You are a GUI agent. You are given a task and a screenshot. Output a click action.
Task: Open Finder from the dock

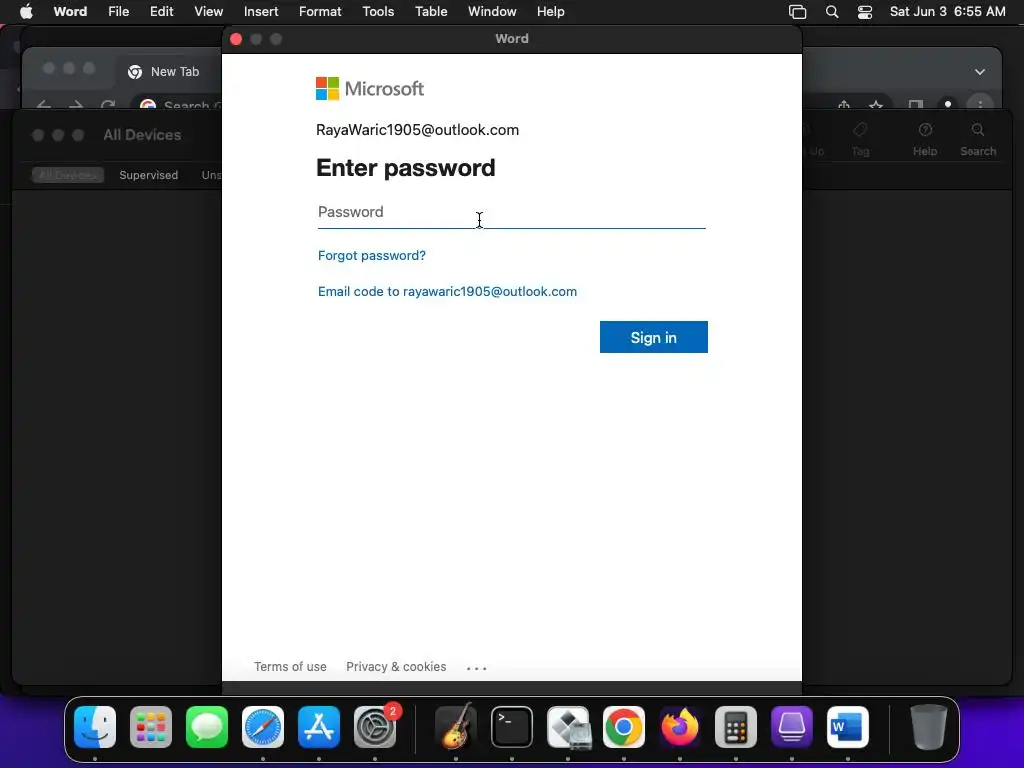[95, 727]
